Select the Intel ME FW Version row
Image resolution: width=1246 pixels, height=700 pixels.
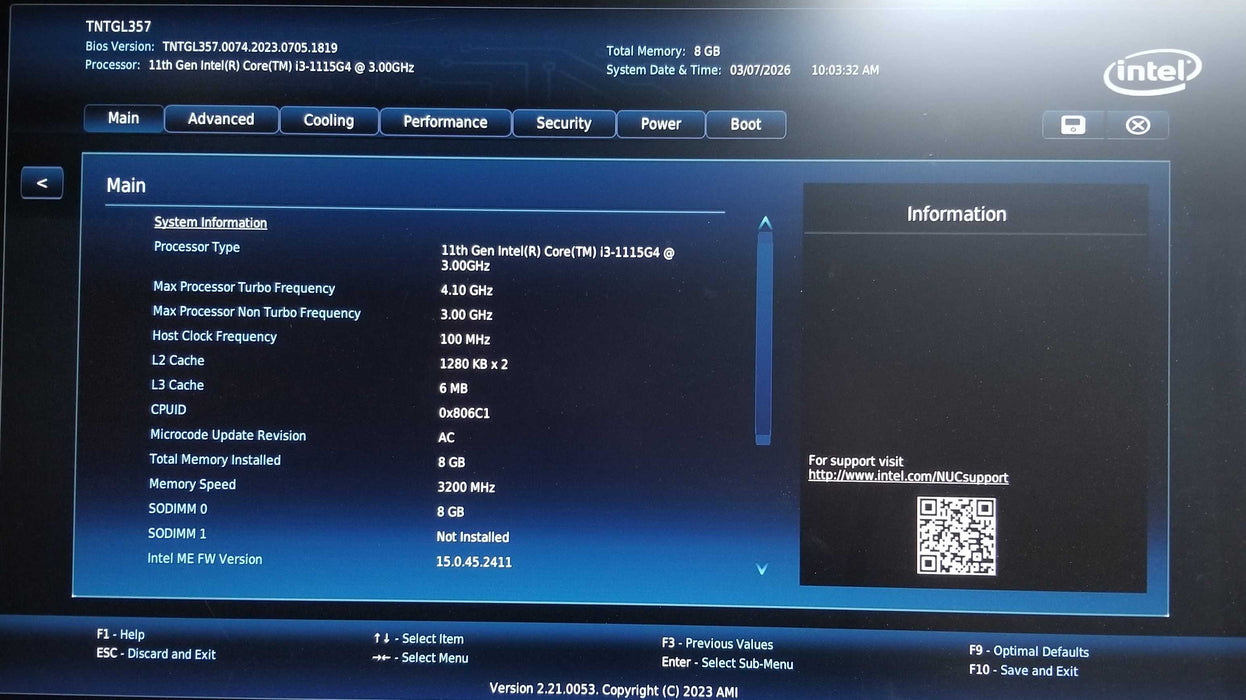coord(205,558)
